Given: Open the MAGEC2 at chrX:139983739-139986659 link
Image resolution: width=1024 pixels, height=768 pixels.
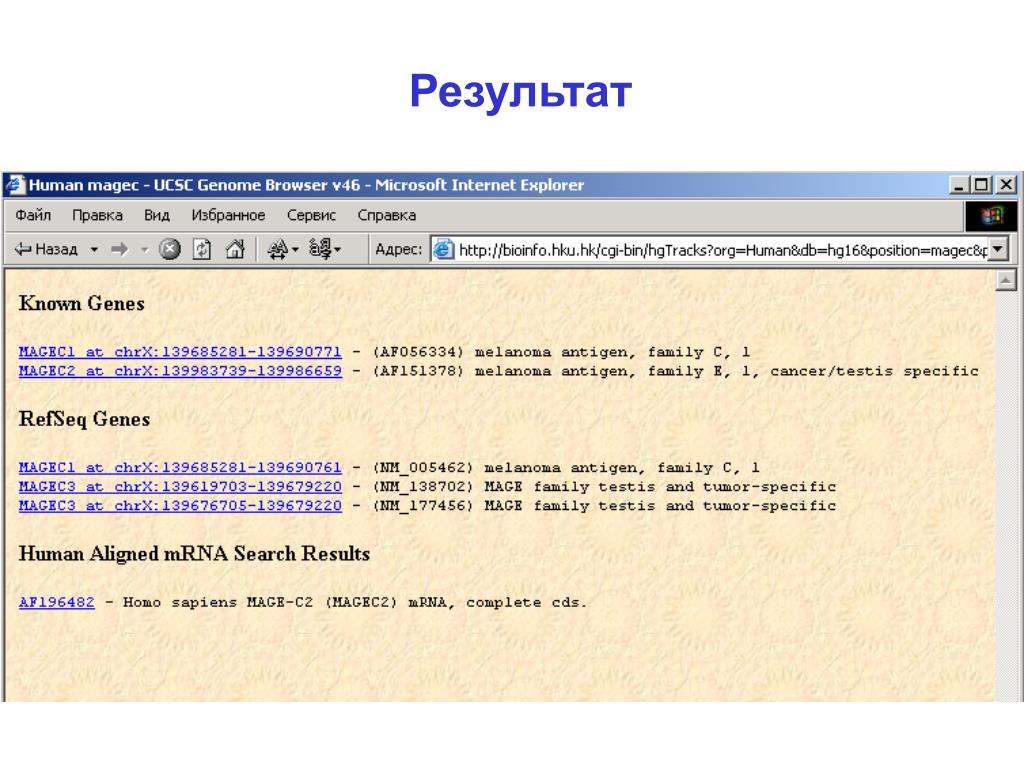Looking at the screenshot, I should tap(180, 371).
